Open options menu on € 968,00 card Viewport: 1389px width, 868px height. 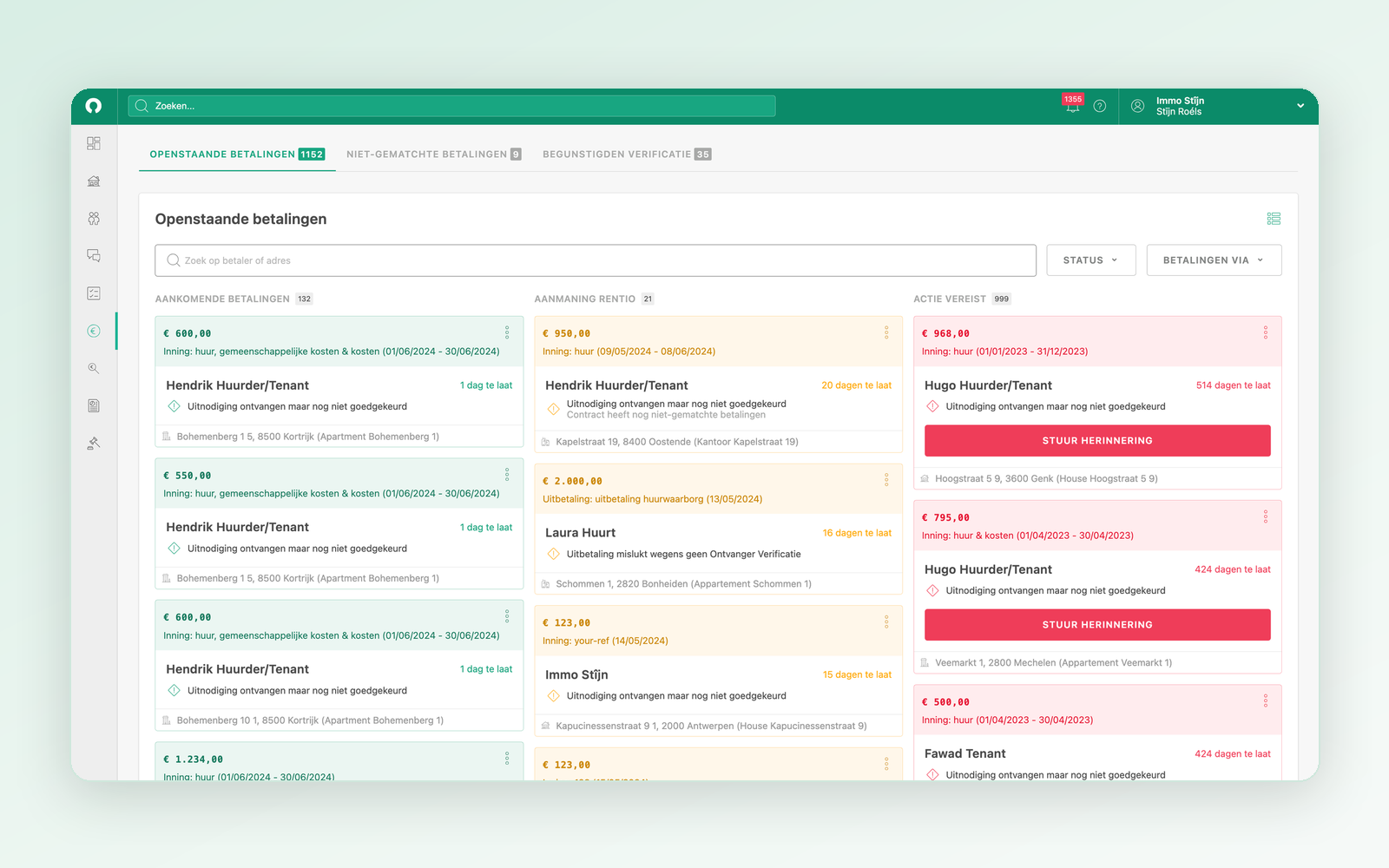point(1266,332)
